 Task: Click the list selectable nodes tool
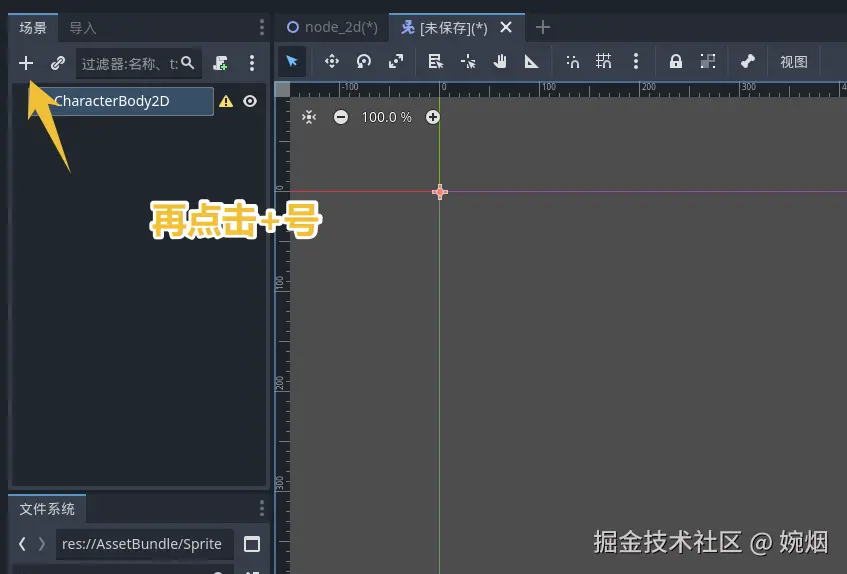click(436, 61)
